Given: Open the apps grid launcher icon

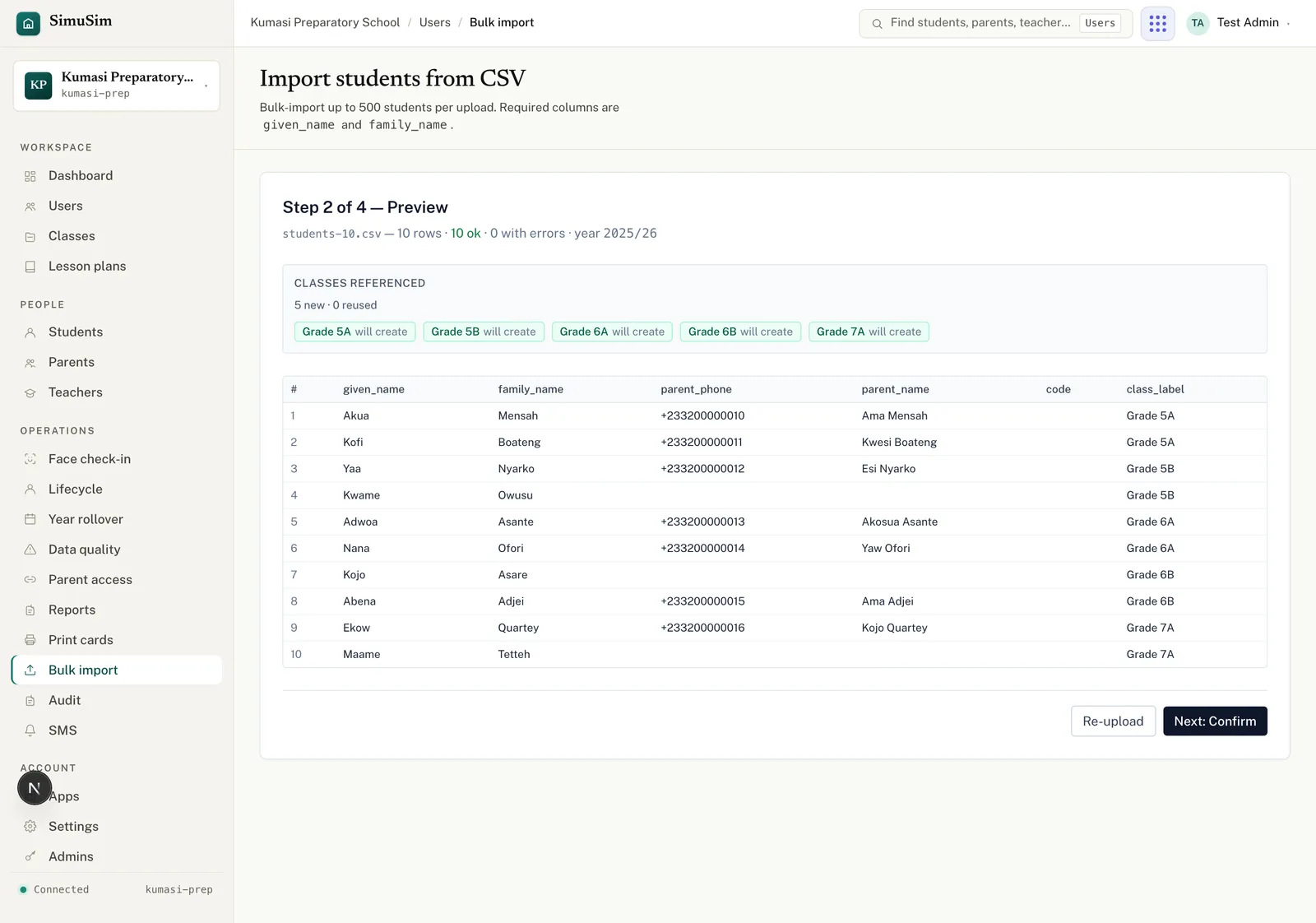Looking at the screenshot, I should [1157, 23].
